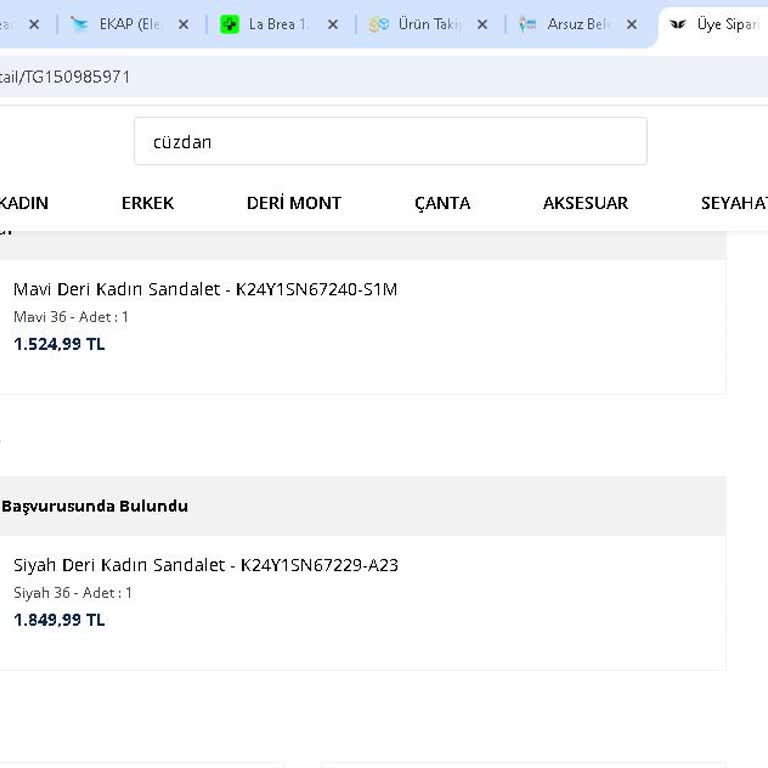This screenshot has width=768, height=768.
Task: Click the 1.524,99 TL price
Action: click(x=59, y=344)
